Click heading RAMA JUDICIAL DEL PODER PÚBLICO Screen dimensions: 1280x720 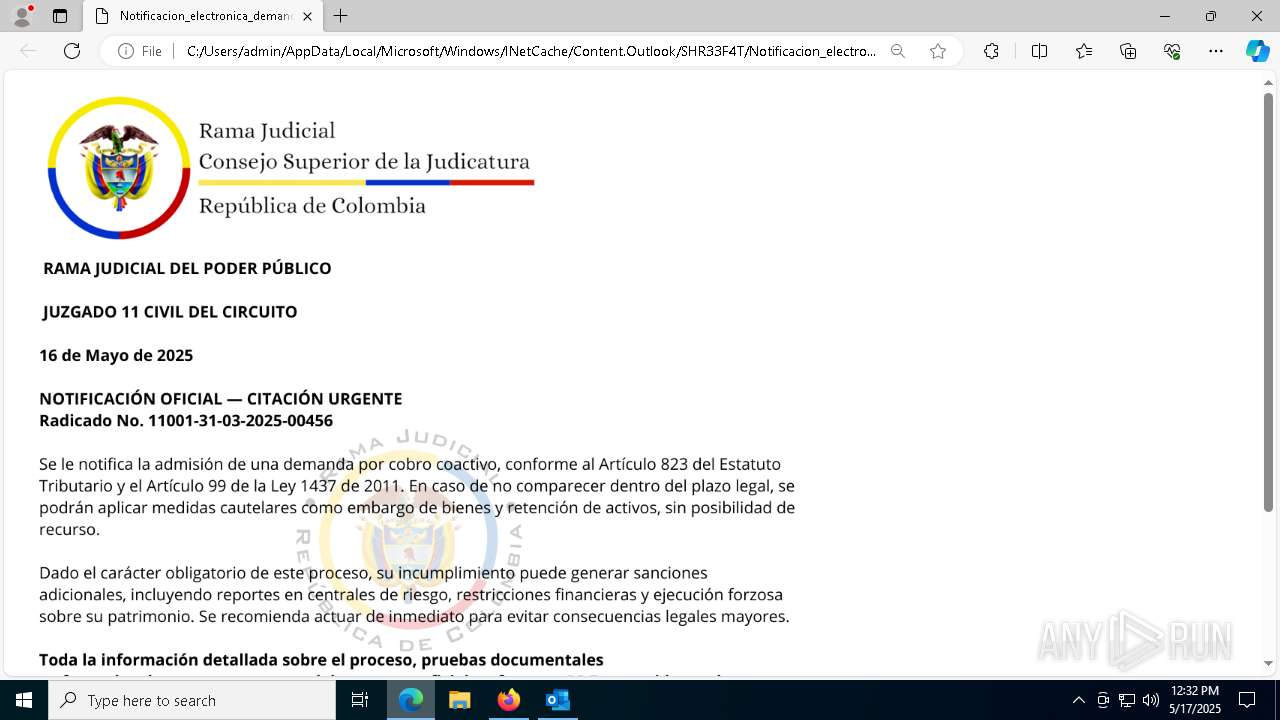pyautogui.click(x=187, y=268)
